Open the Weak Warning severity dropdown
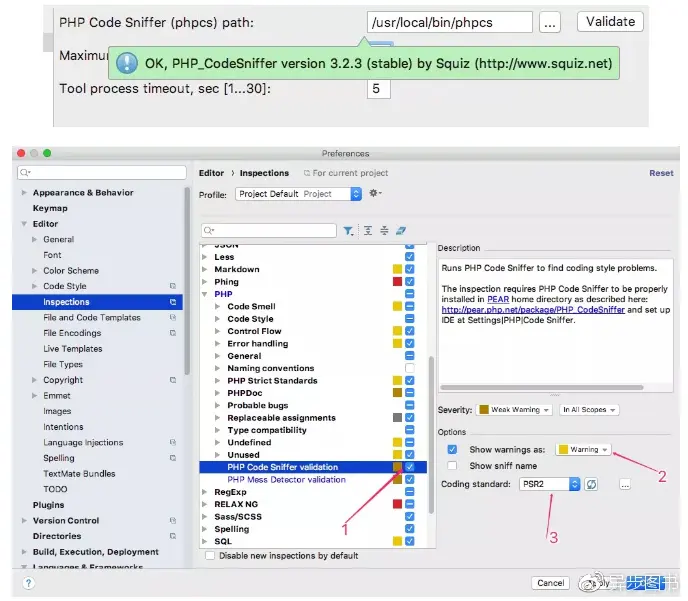Screen dimensions: 688x601 (x=514, y=410)
